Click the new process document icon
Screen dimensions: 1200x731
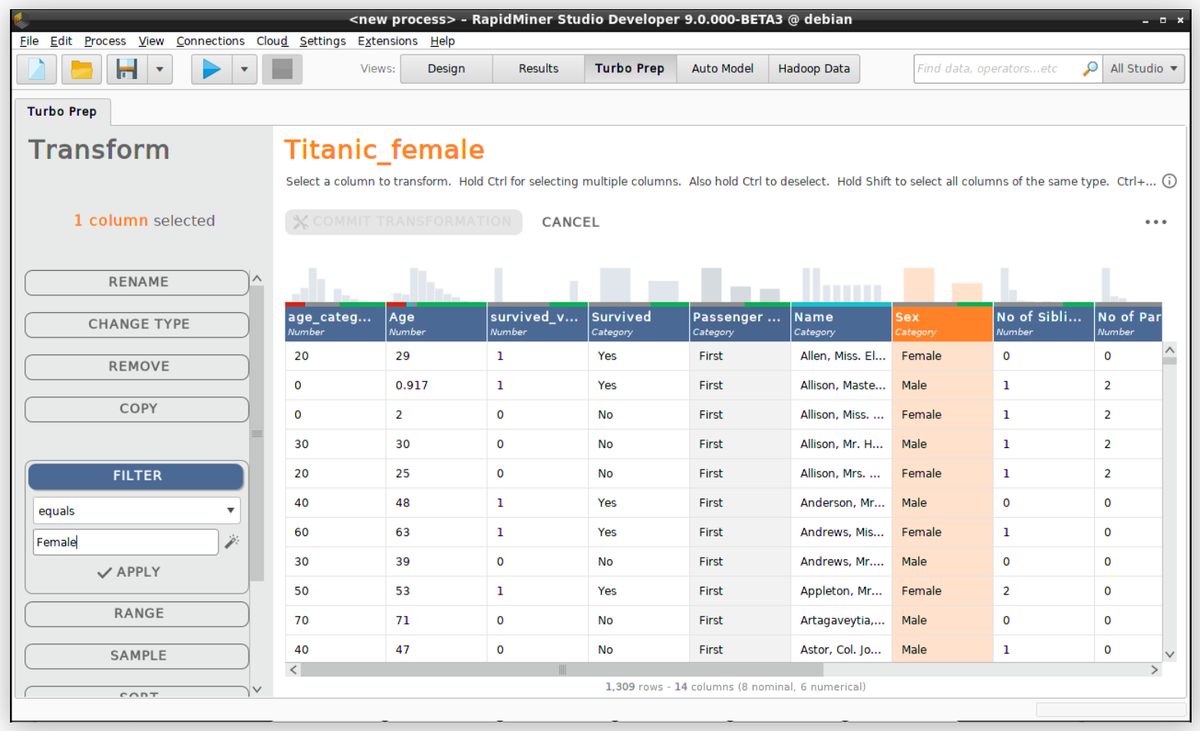point(37,69)
